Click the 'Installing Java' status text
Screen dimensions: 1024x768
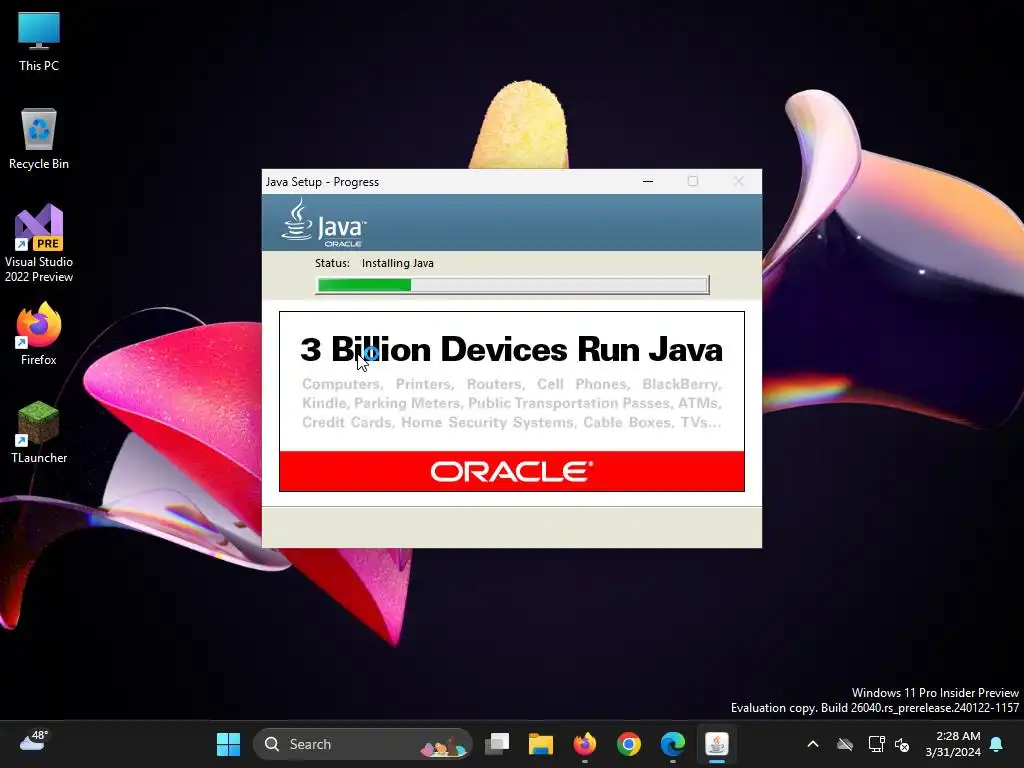point(397,263)
